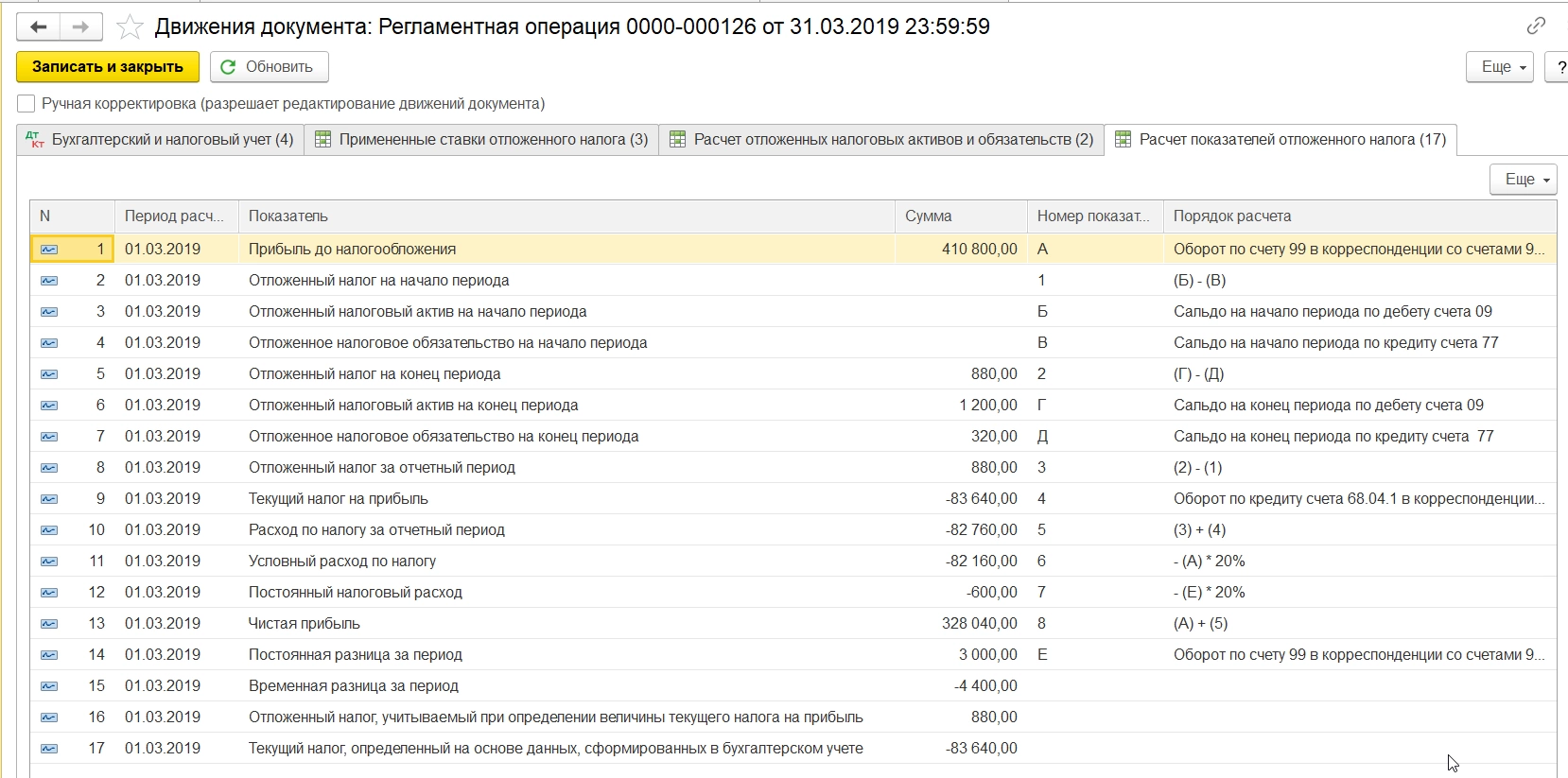Click the Обновить button

point(269,67)
